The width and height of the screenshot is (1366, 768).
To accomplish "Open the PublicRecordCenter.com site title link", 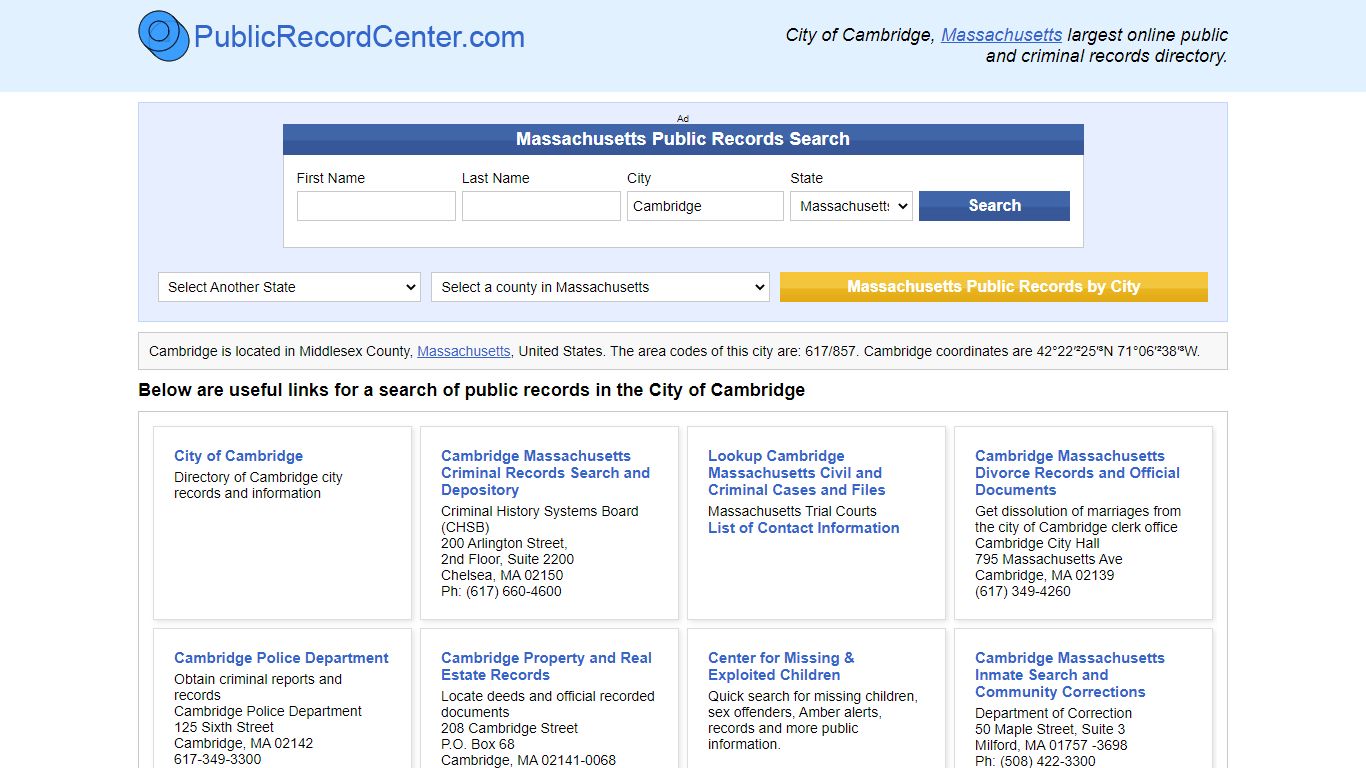I will (x=359, y=37).
